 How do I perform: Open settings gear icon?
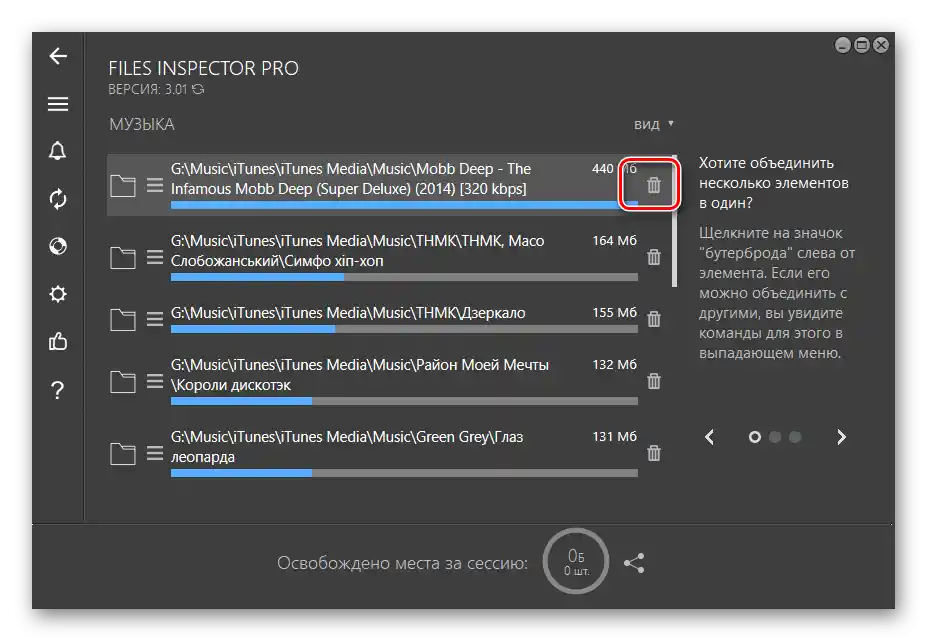pos(58,294)
